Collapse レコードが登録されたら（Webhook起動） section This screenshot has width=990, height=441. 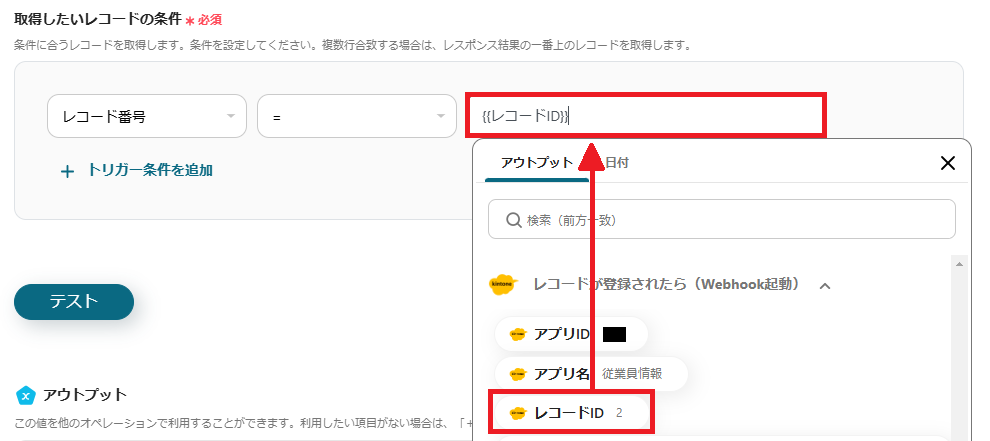(x=825, y=286)
